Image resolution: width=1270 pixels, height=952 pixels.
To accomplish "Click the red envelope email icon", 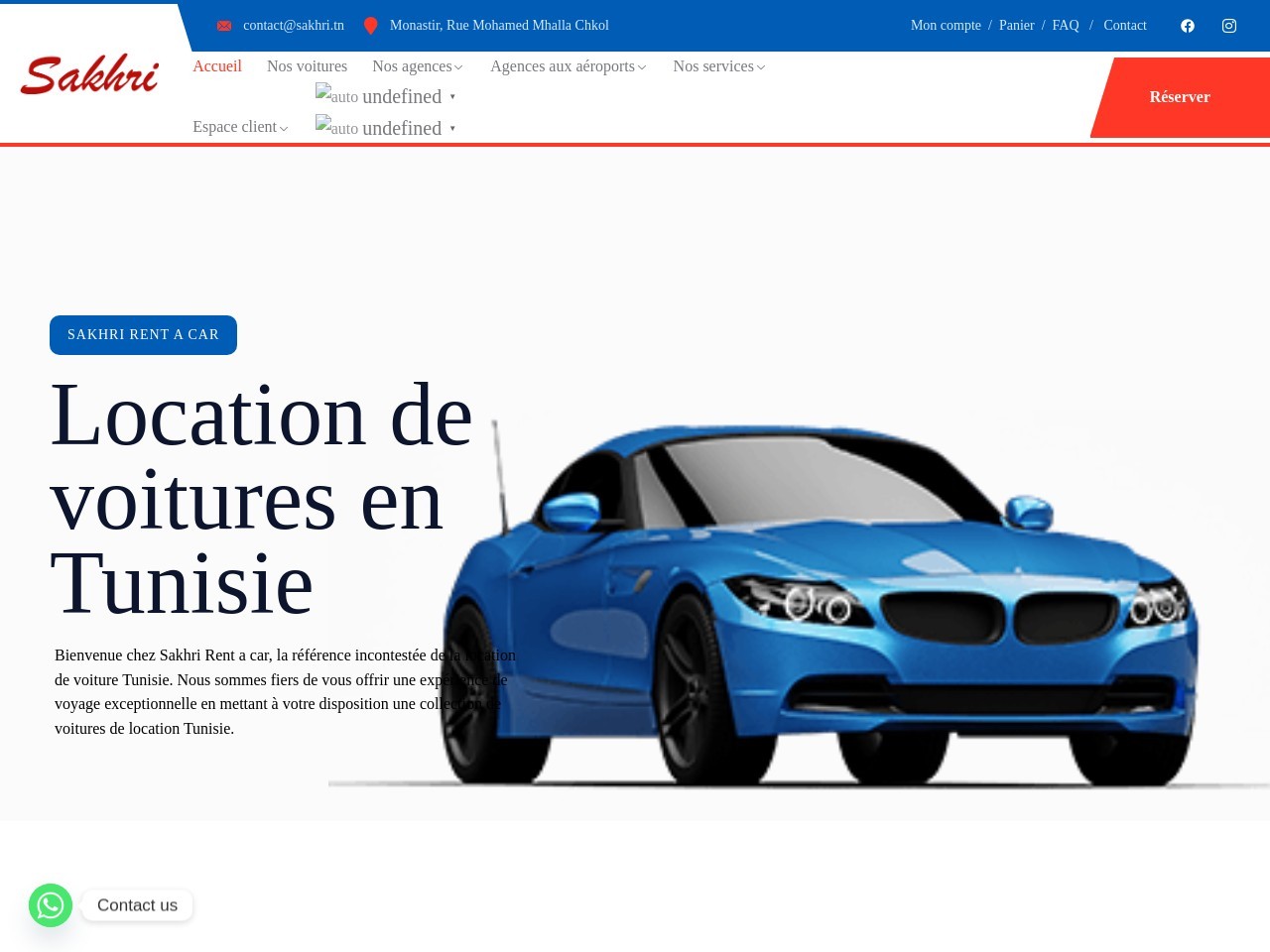I will coord(224,26).
